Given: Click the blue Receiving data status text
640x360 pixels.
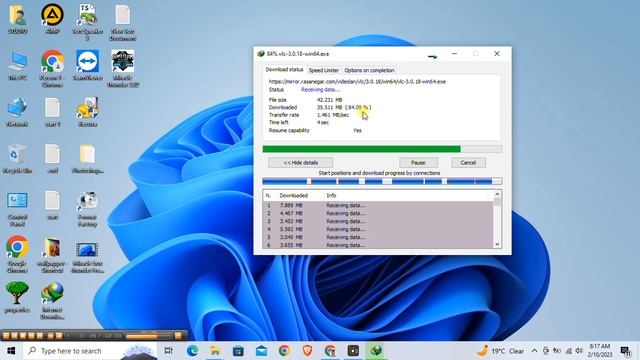Looking at the screenshot, I should [x=320, y=90].
